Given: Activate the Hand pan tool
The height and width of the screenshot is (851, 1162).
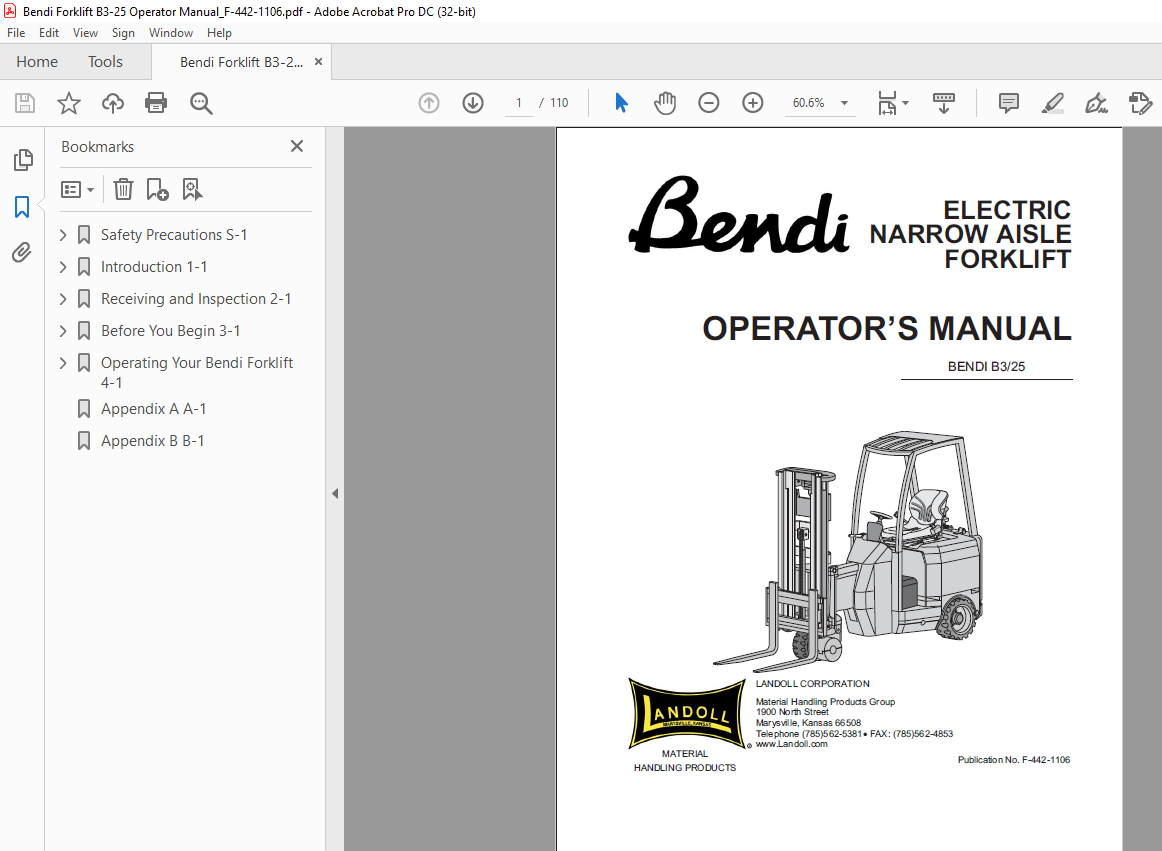Looking at the screenshot, I should [x=665, y=103].
